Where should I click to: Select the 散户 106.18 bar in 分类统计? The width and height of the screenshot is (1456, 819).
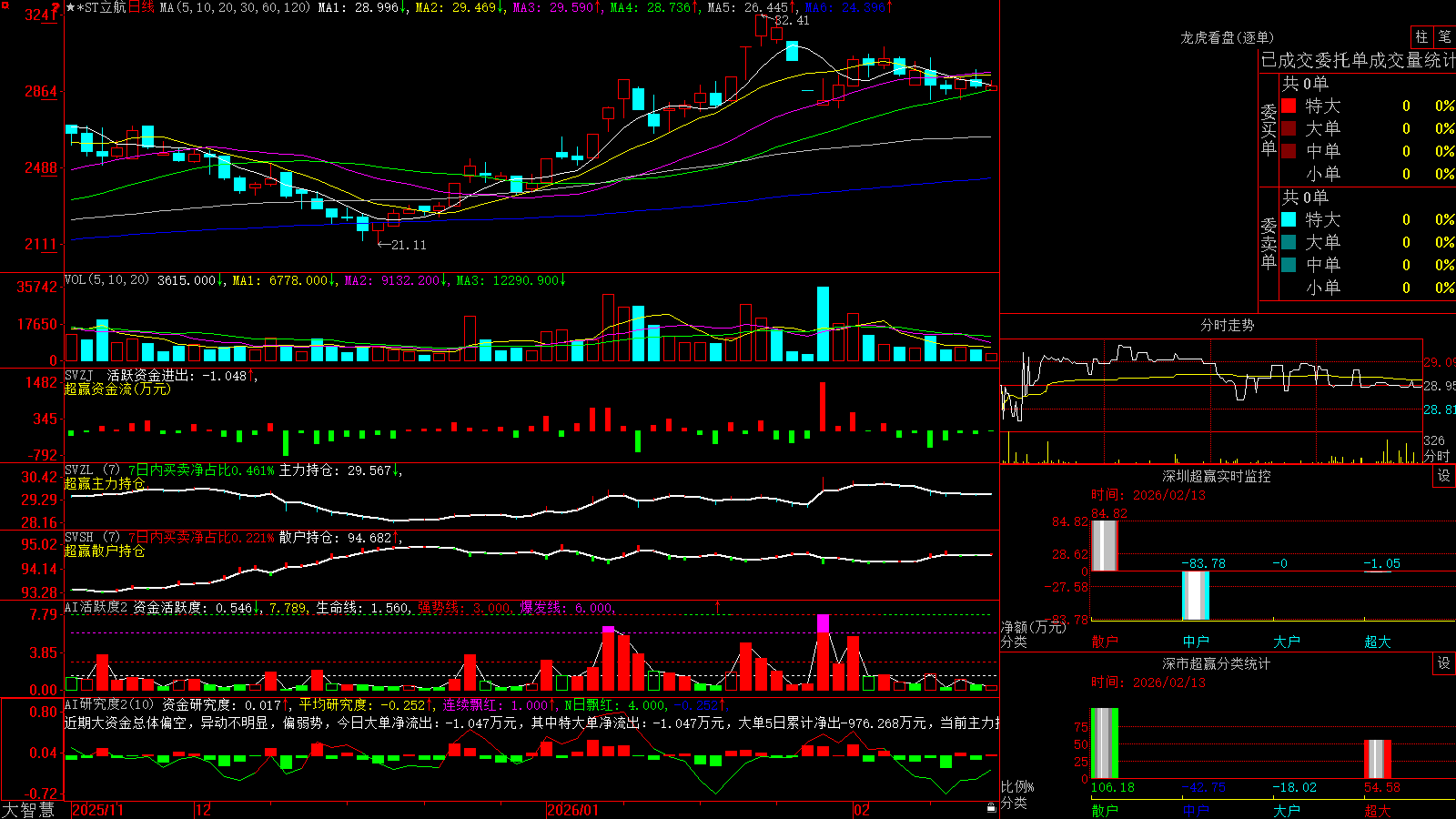[x=1105, y=743]
